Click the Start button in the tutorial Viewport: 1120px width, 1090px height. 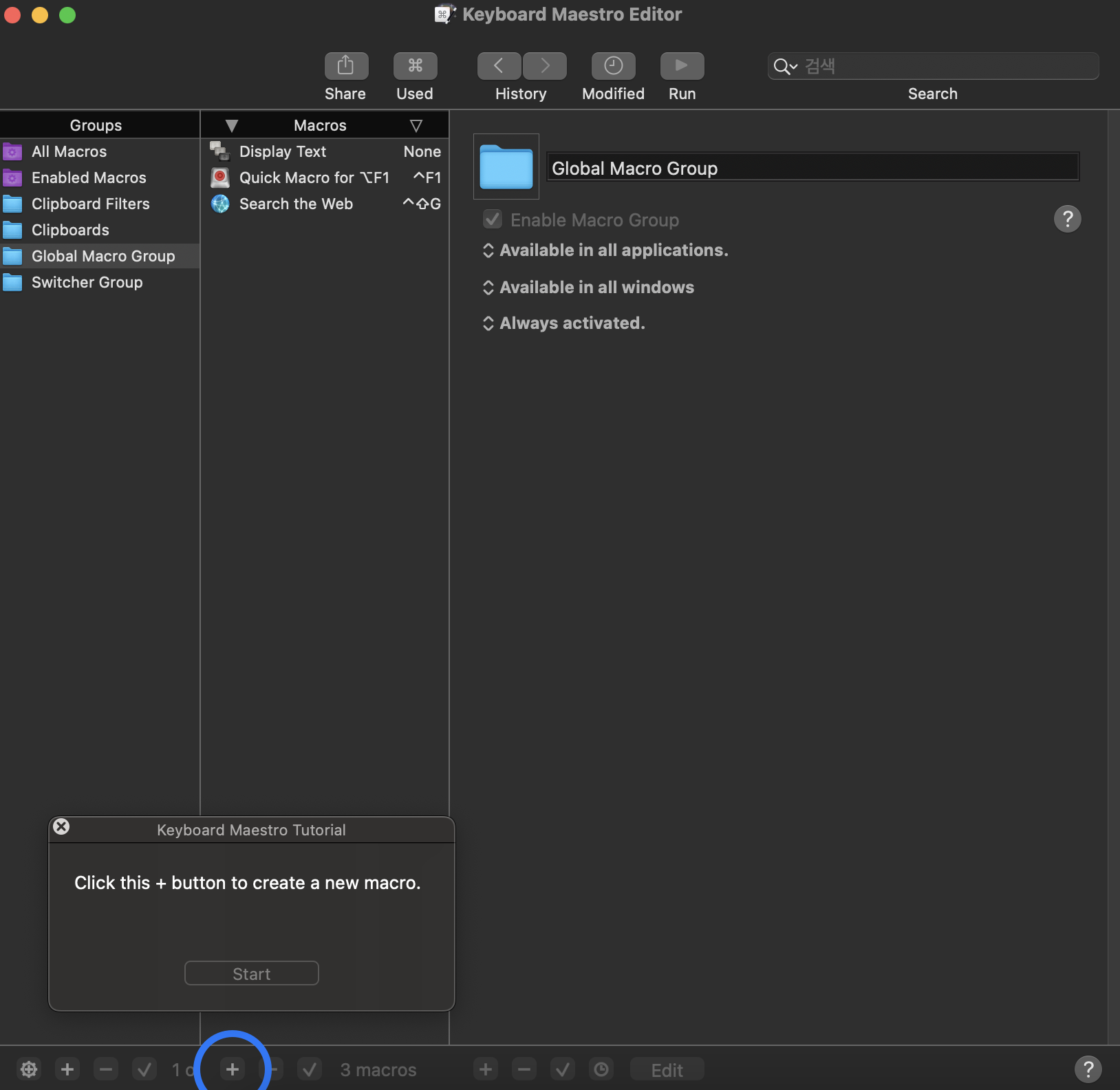coord(252,973)
